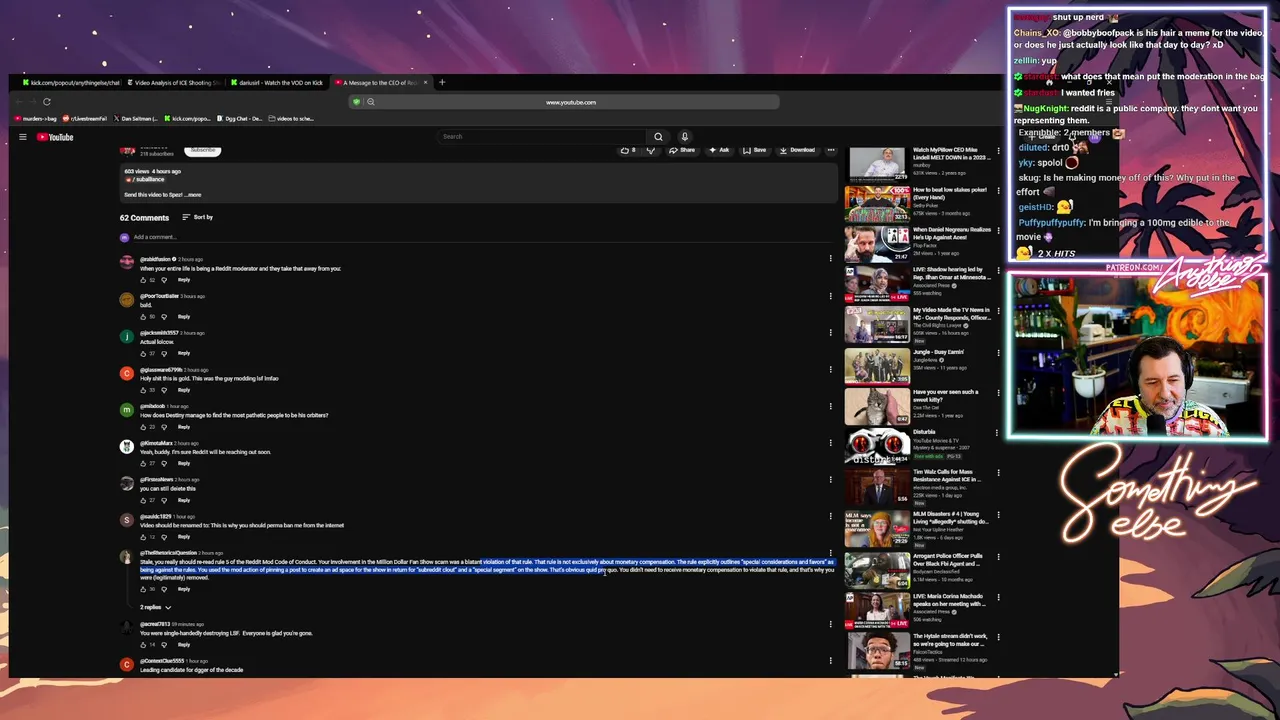Open options menu for @KimotaMarx comment
This screenshot has width=1280, height=720.
[830, 443]
